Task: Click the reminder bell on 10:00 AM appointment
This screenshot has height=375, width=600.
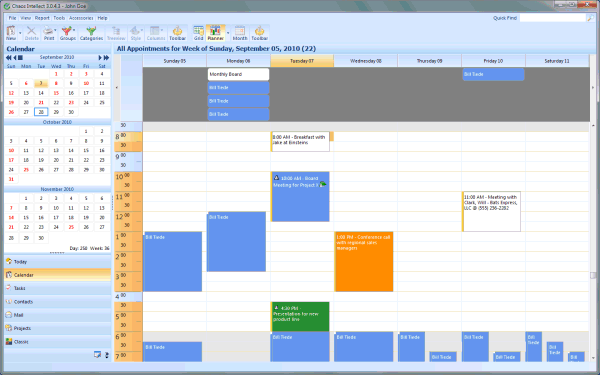Action: (x=276, y=178)
